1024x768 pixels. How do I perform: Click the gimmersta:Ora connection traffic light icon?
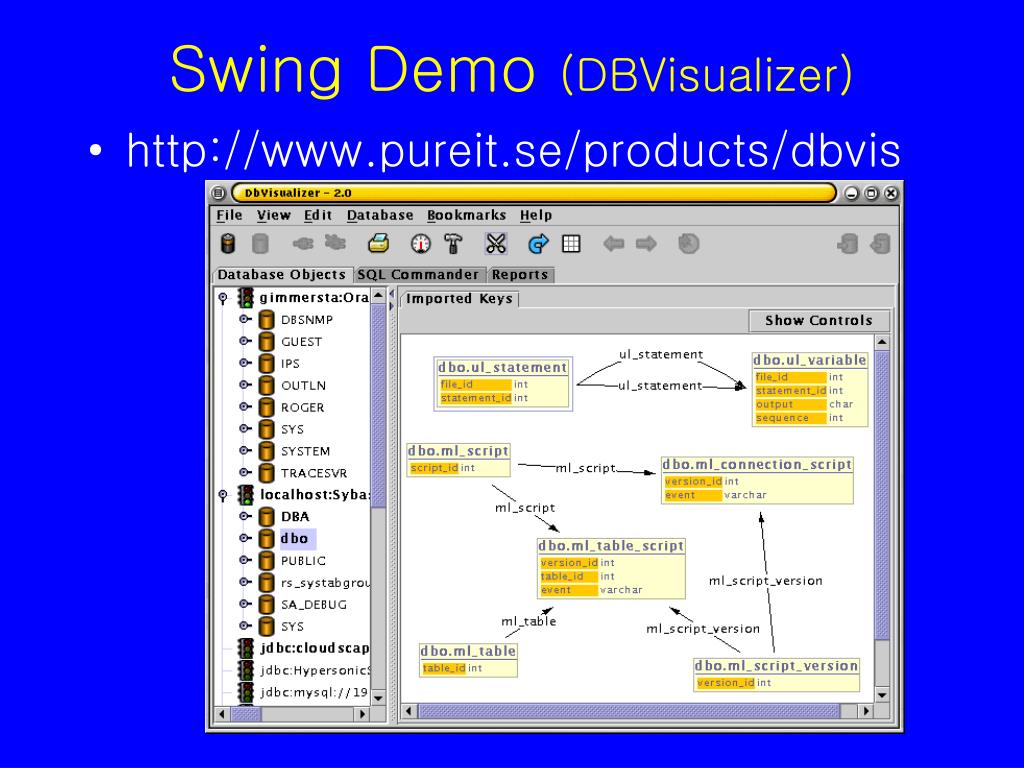tap(246, 298)
